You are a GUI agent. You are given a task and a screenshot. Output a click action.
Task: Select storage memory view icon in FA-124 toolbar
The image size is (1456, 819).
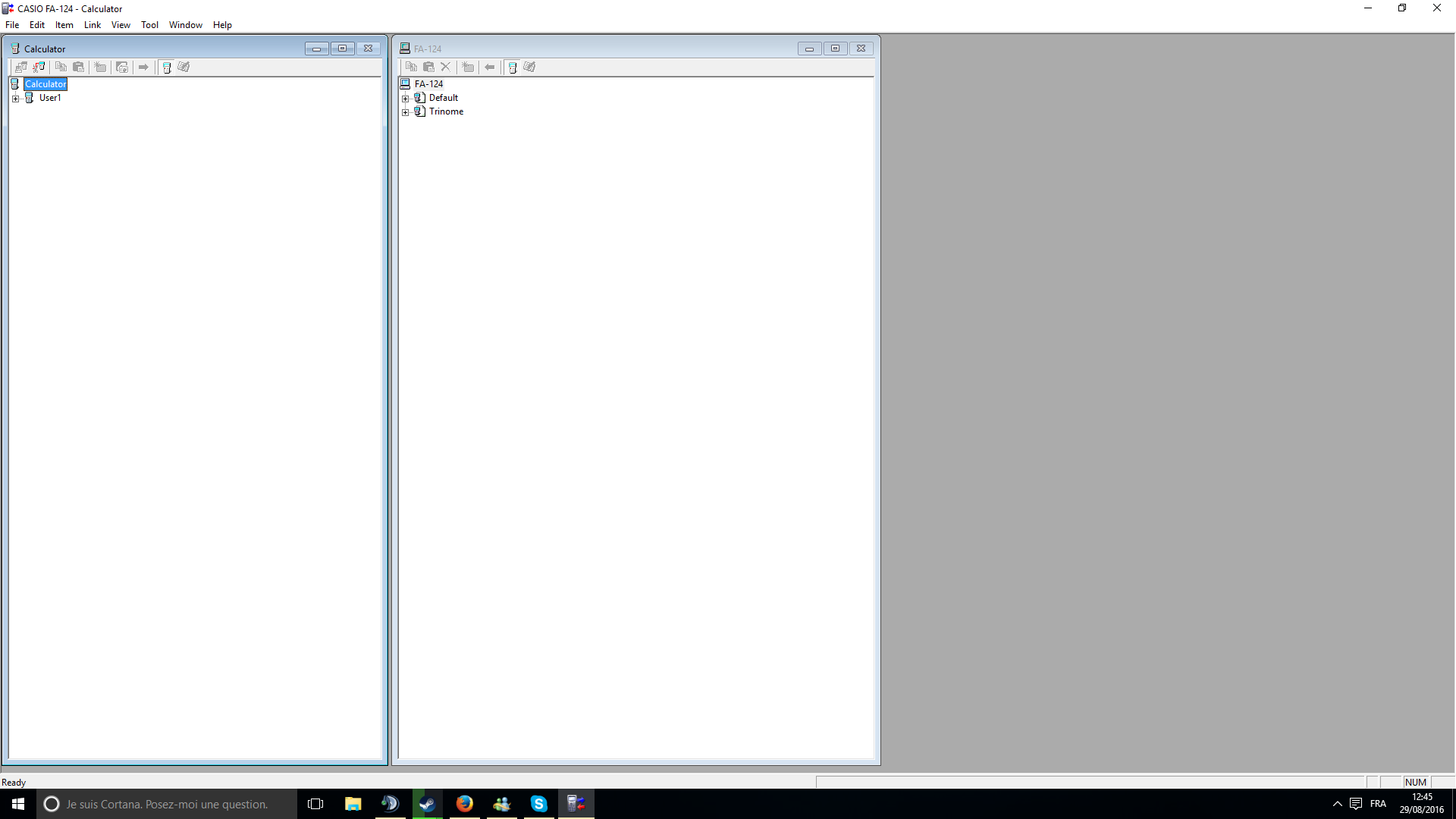[529, 67]
